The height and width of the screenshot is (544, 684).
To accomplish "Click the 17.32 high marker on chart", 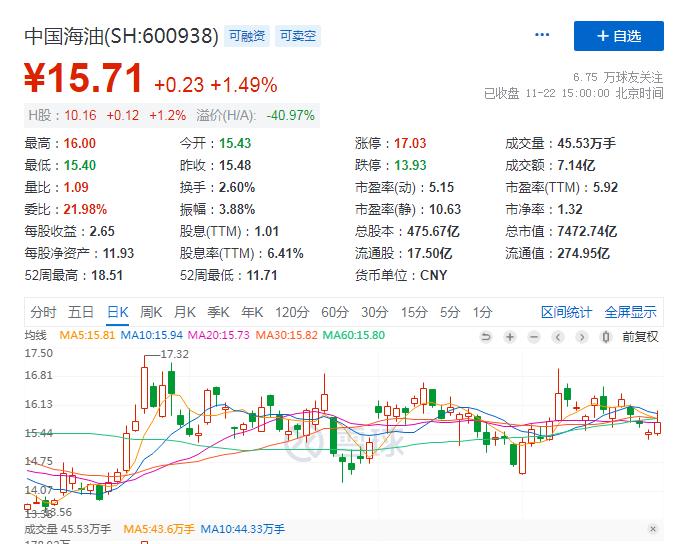I will click(x=174, y=354).
